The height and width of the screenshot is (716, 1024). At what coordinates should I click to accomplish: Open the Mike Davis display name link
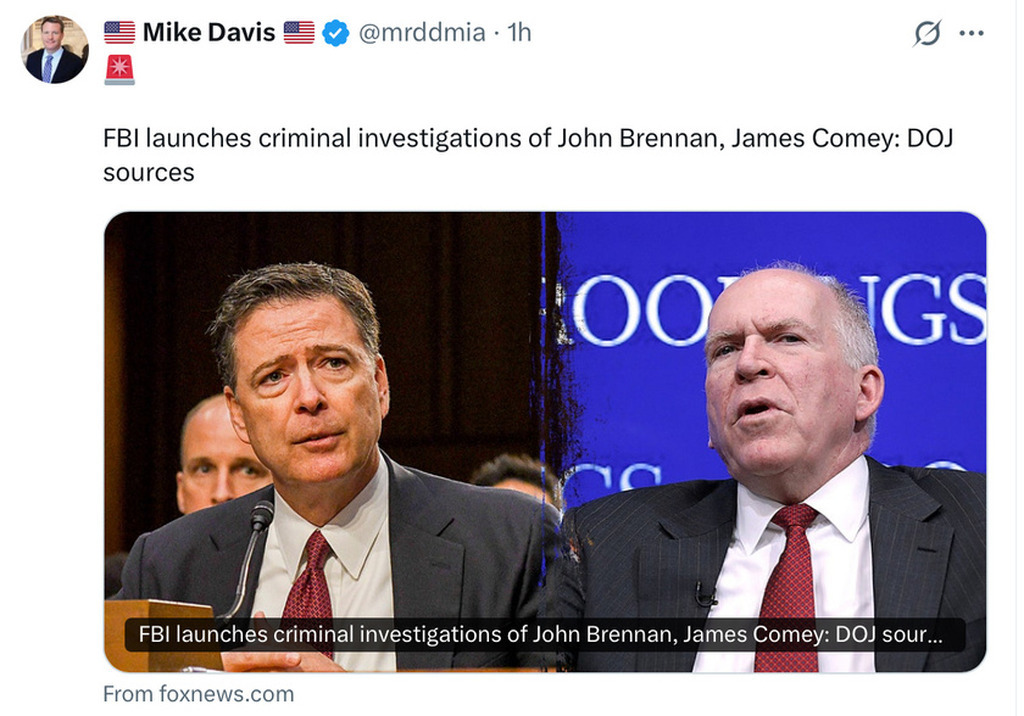point(209,33)
